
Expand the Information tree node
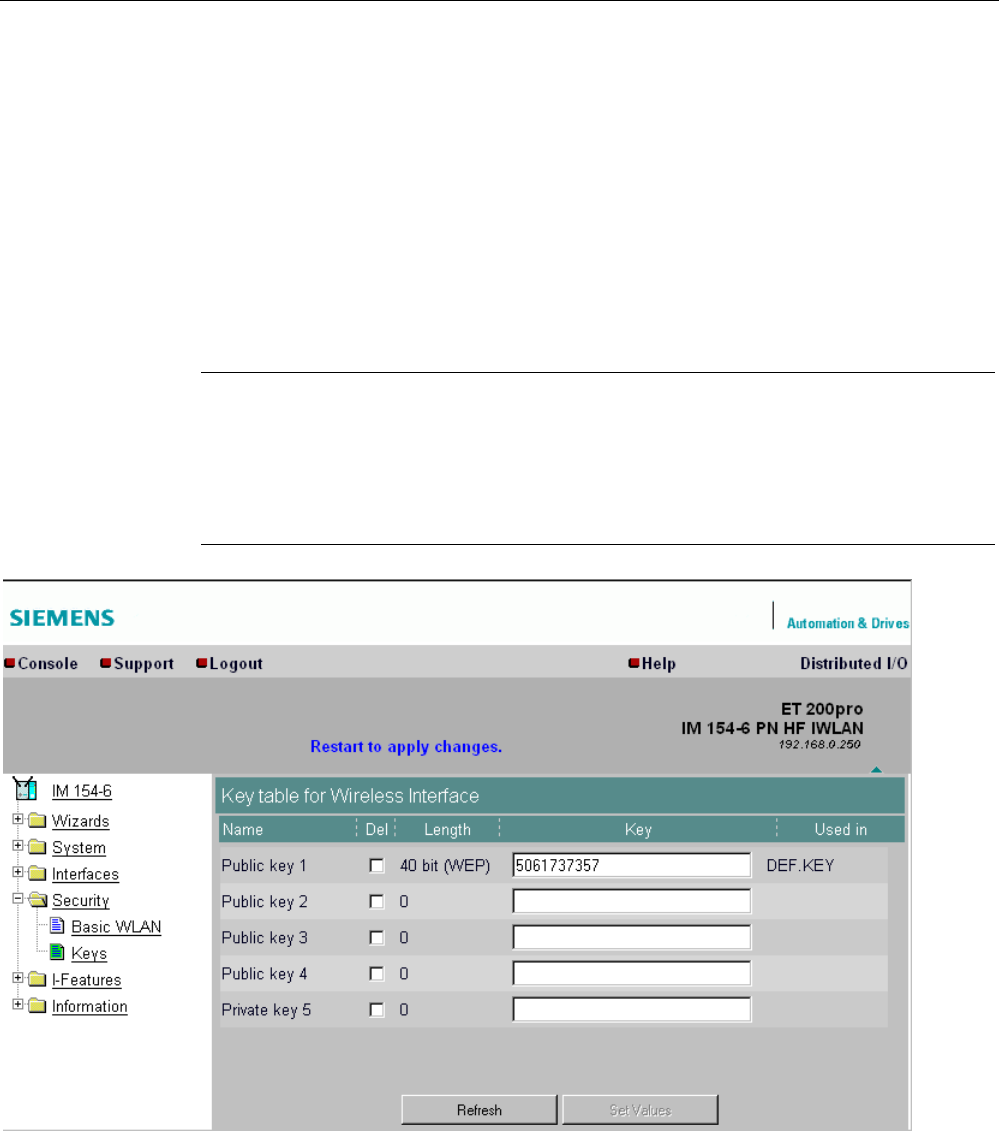18,1004
